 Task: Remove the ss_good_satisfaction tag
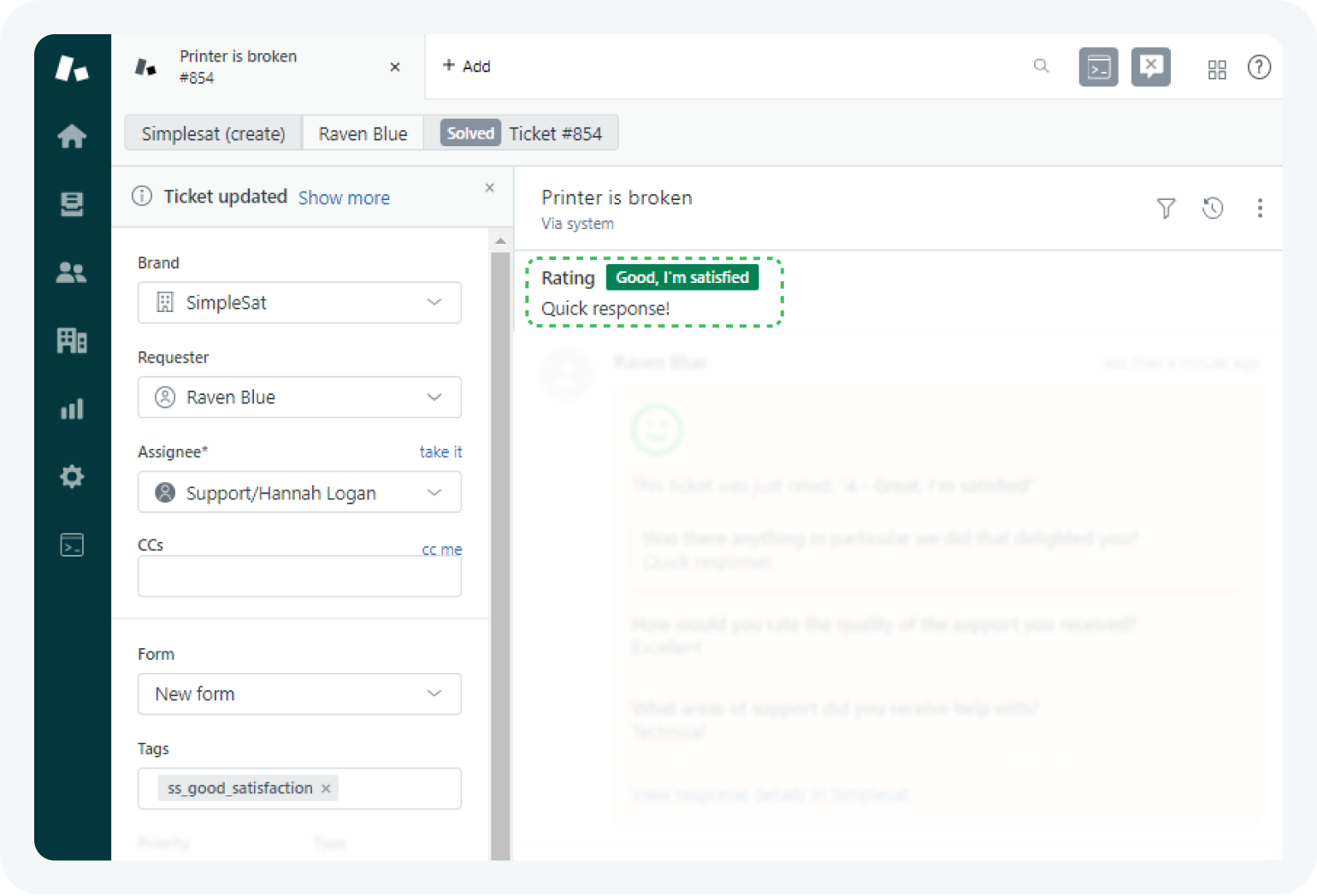326,788
